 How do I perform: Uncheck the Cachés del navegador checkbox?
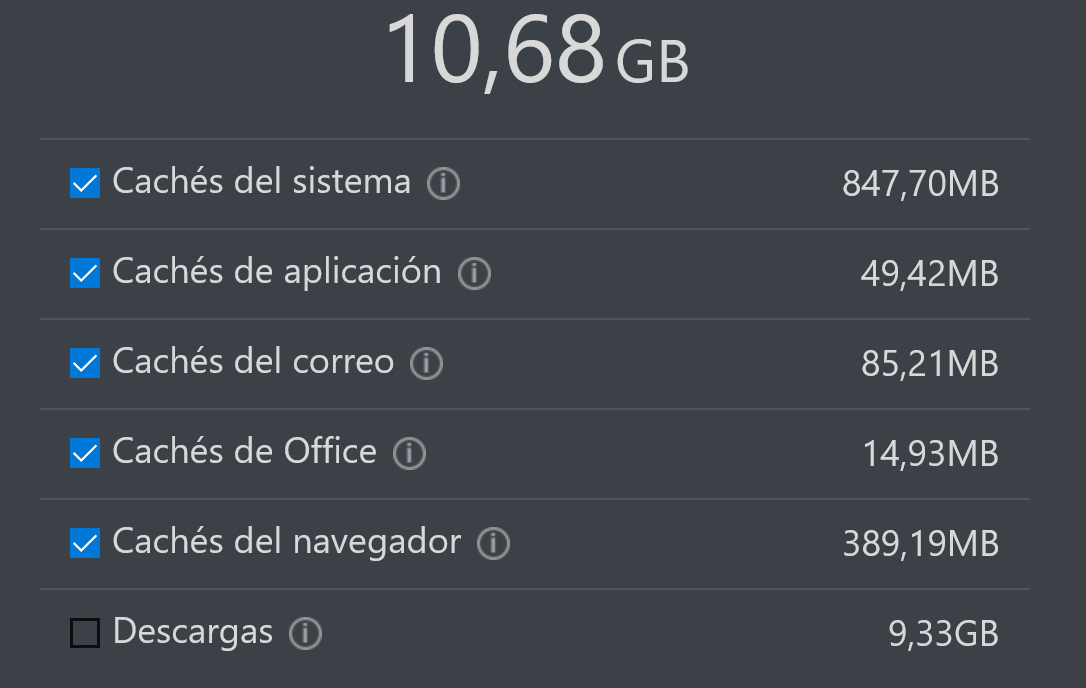[x=85, y=543]
